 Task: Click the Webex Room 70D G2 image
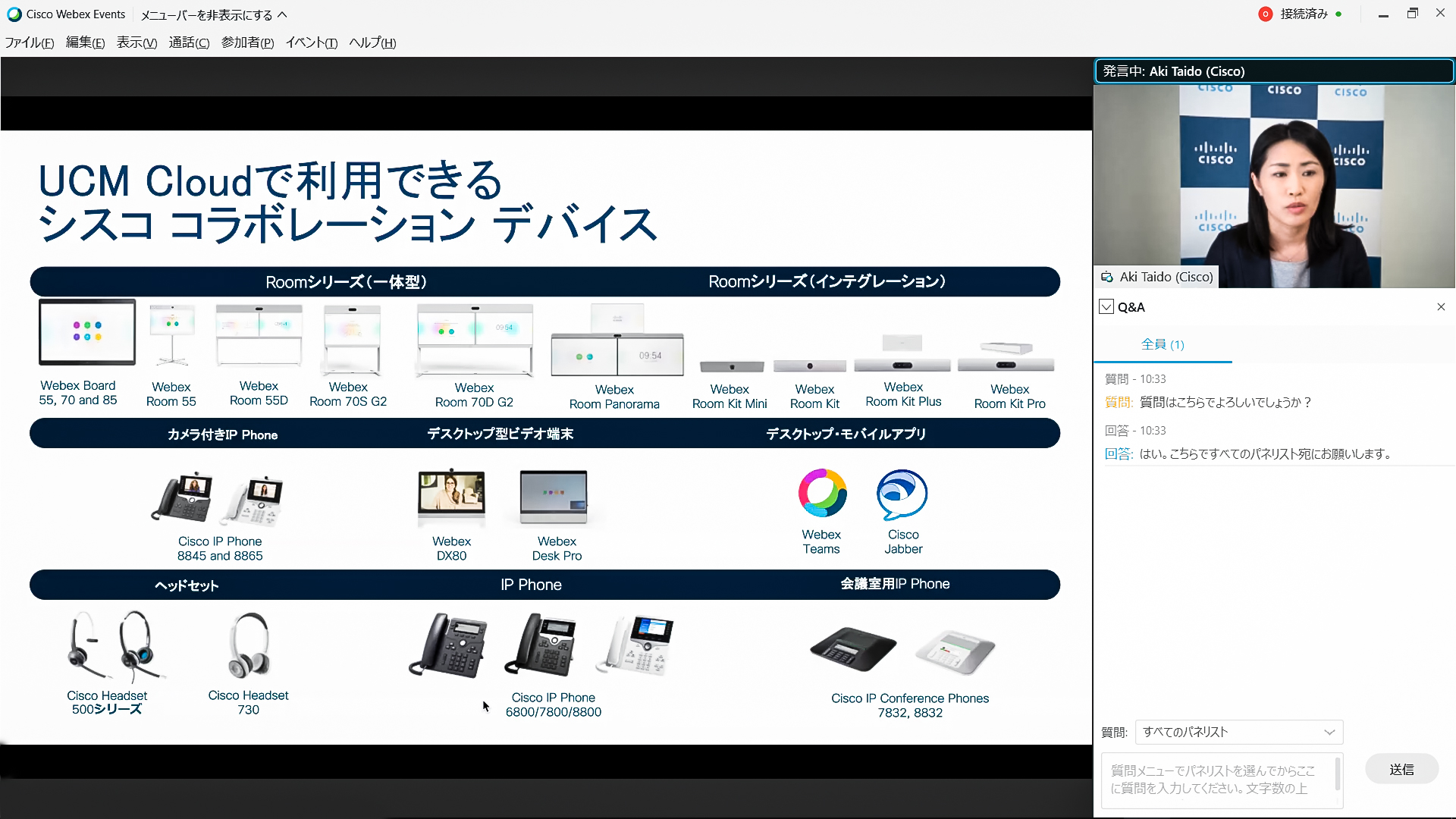[x=475, y=340]
